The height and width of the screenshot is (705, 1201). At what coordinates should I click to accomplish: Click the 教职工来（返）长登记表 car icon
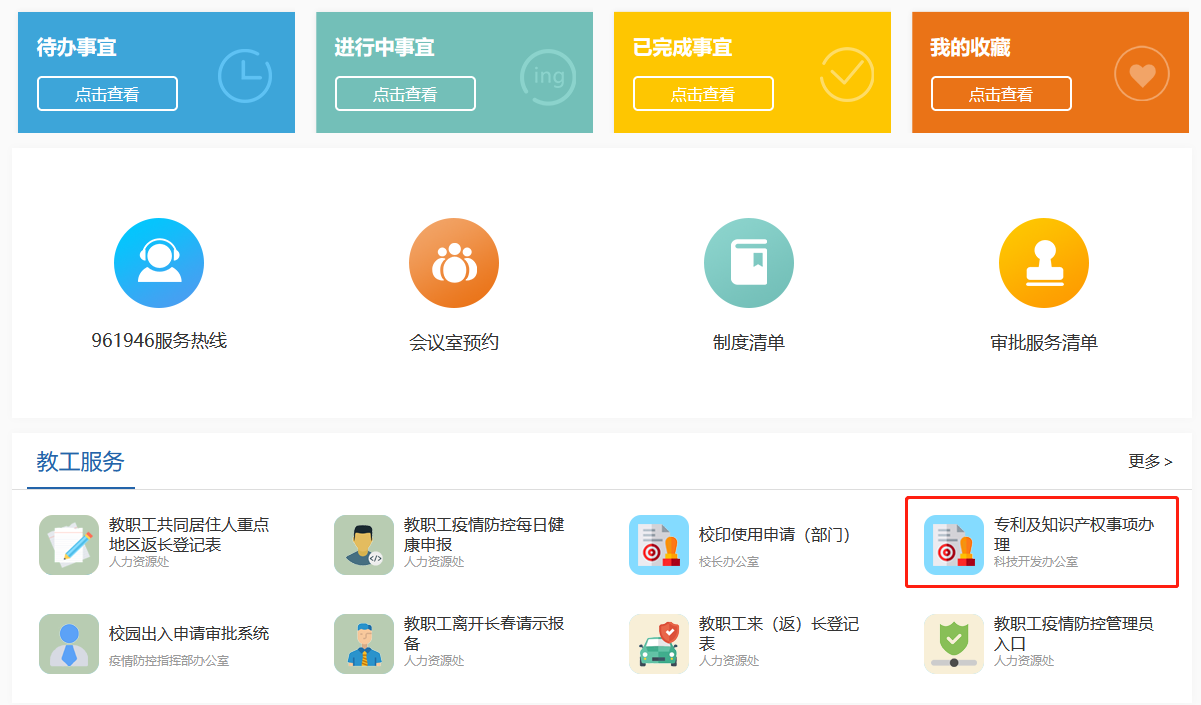659,644
